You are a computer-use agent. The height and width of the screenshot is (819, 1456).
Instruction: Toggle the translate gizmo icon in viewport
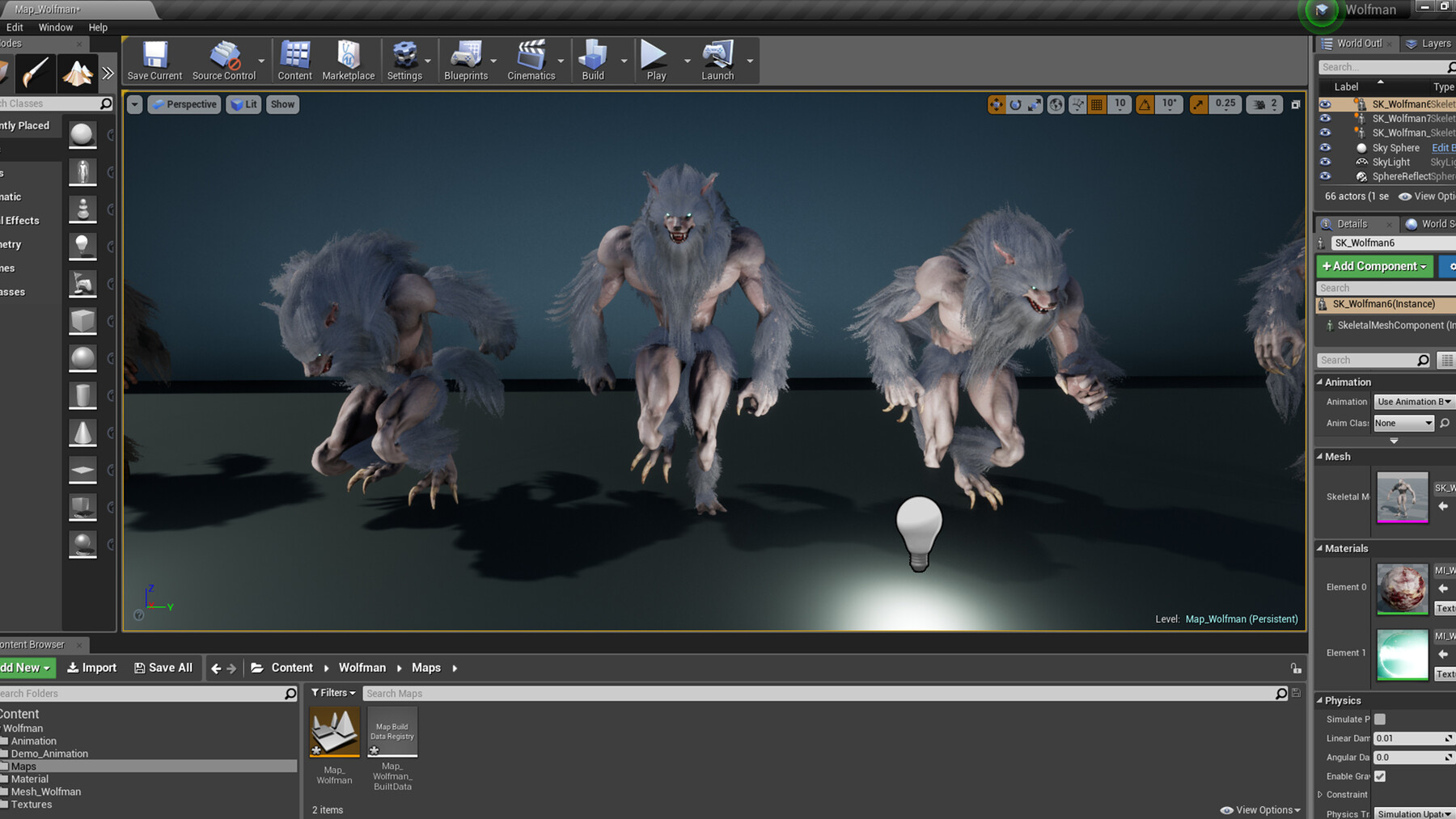click(x=997, y=104)
